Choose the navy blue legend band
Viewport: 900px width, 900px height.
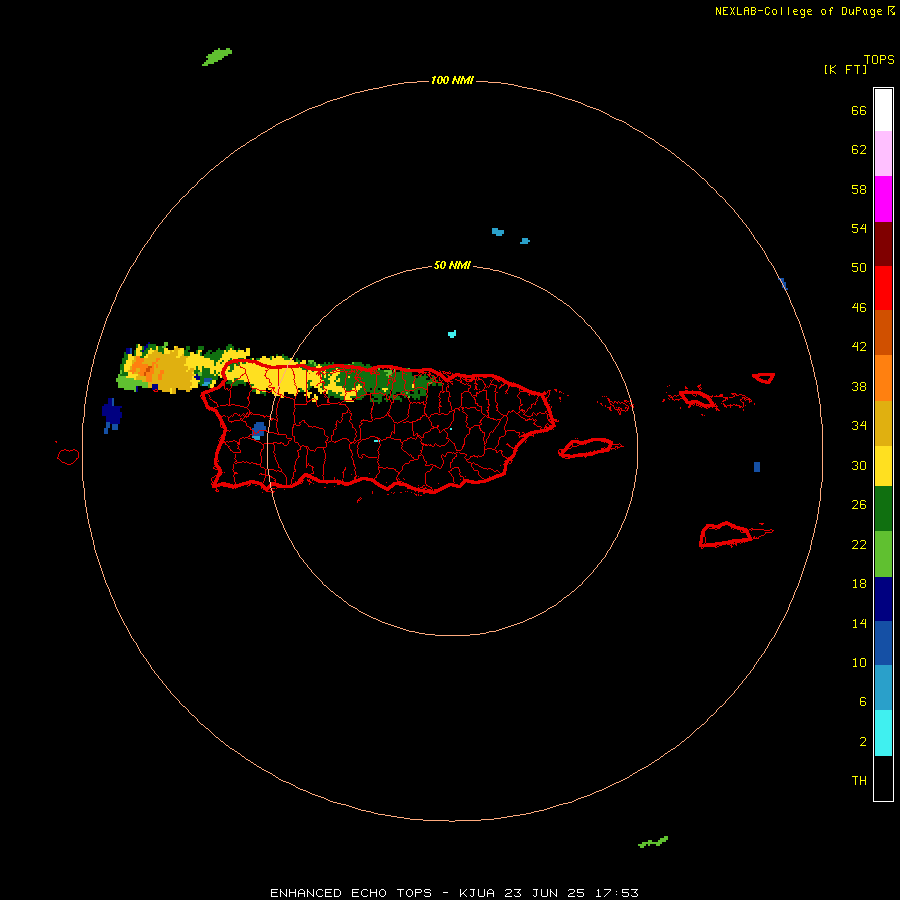point(883,599)
